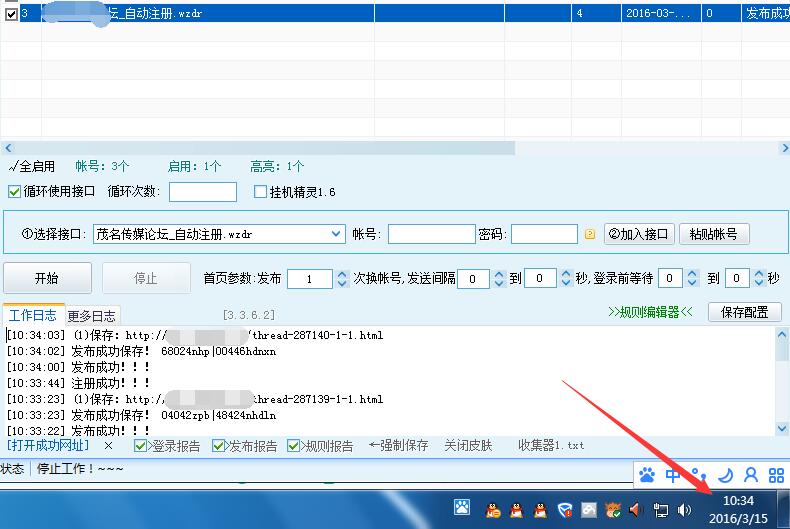Adjust the 登录前等待 minimum stepper arrows

(692, 278)
